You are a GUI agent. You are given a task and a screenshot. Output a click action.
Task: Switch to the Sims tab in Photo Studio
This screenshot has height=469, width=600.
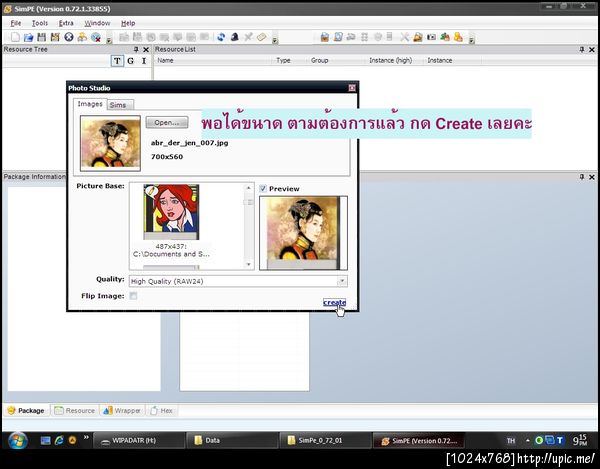pyautogui.click(x=120, y=105)
